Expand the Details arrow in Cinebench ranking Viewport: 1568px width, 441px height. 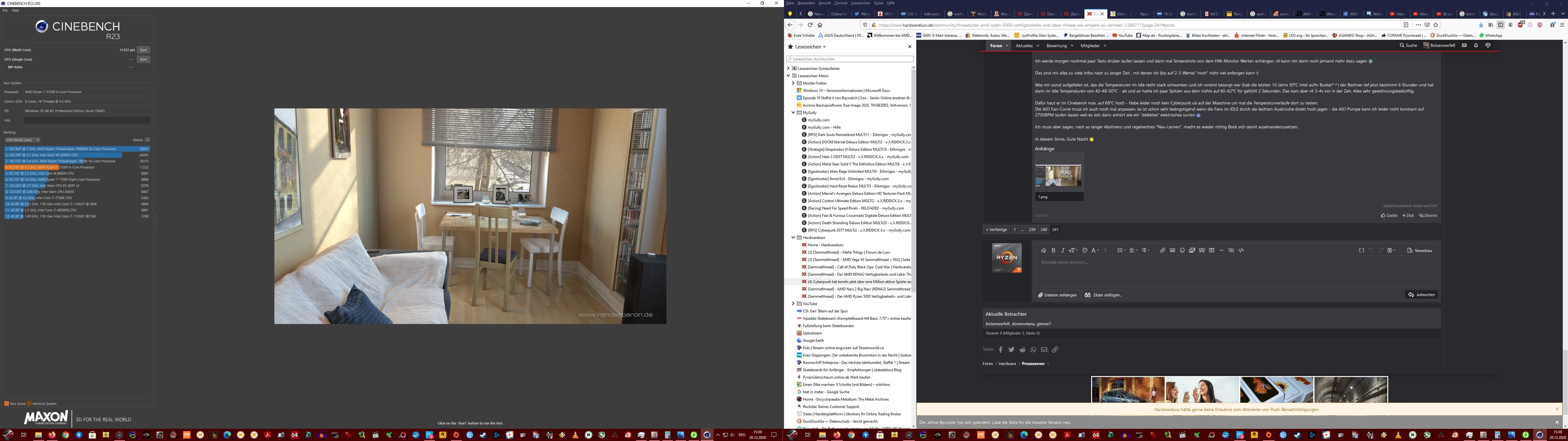point(147,139)
